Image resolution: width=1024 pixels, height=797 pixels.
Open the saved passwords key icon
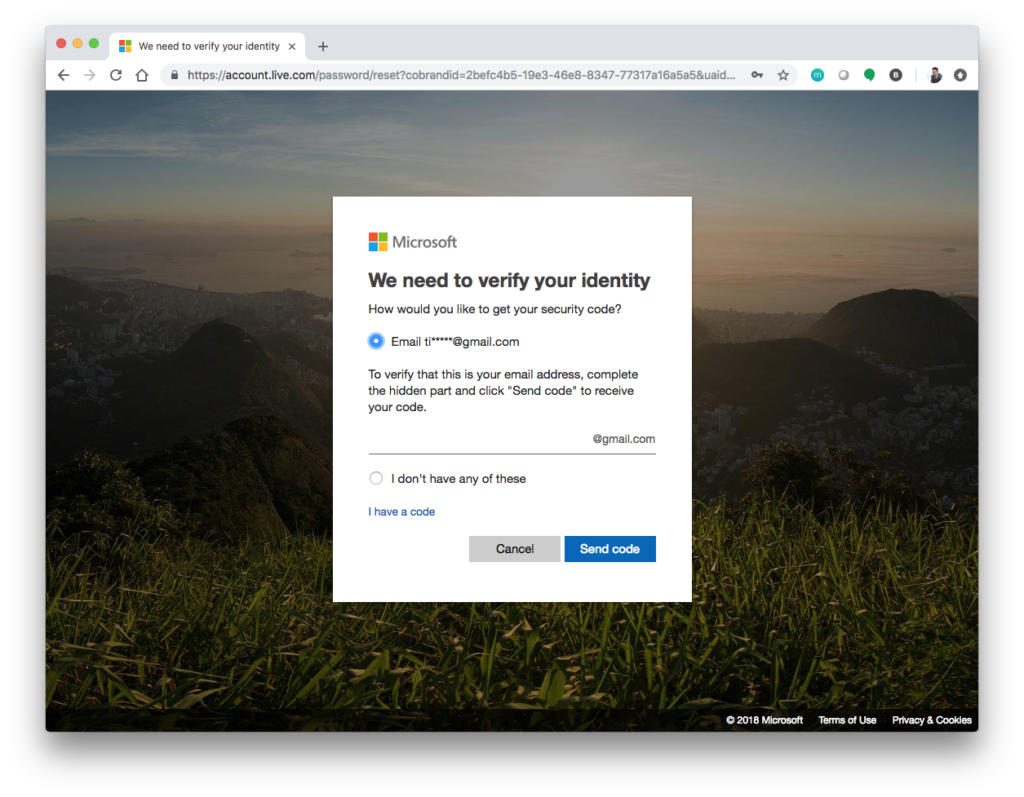[x=757, y=75]
